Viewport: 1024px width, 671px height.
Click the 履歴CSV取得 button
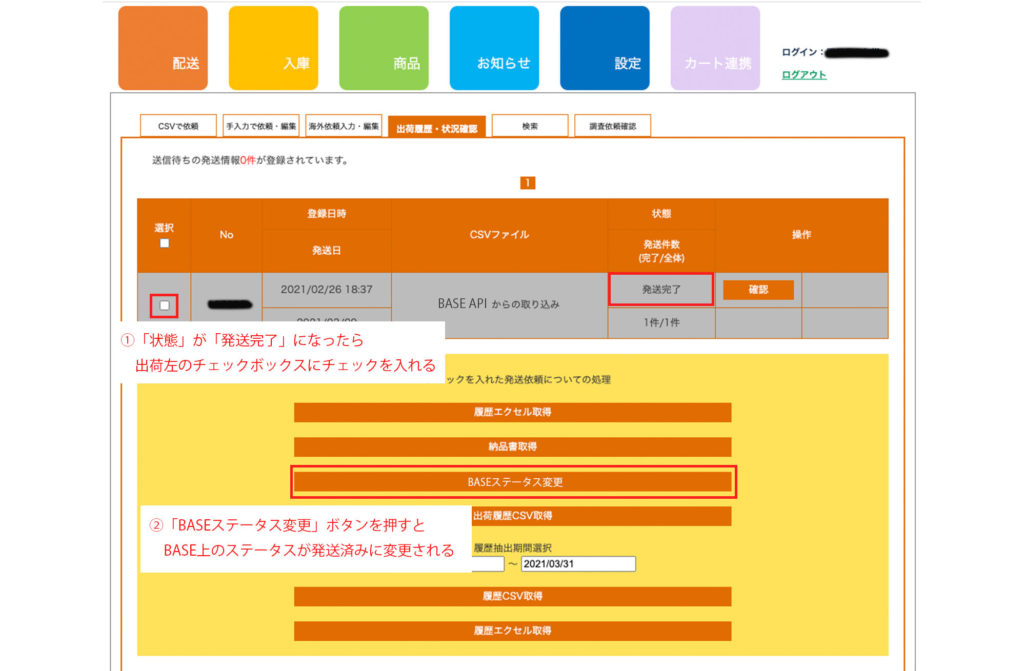[512, 597]
